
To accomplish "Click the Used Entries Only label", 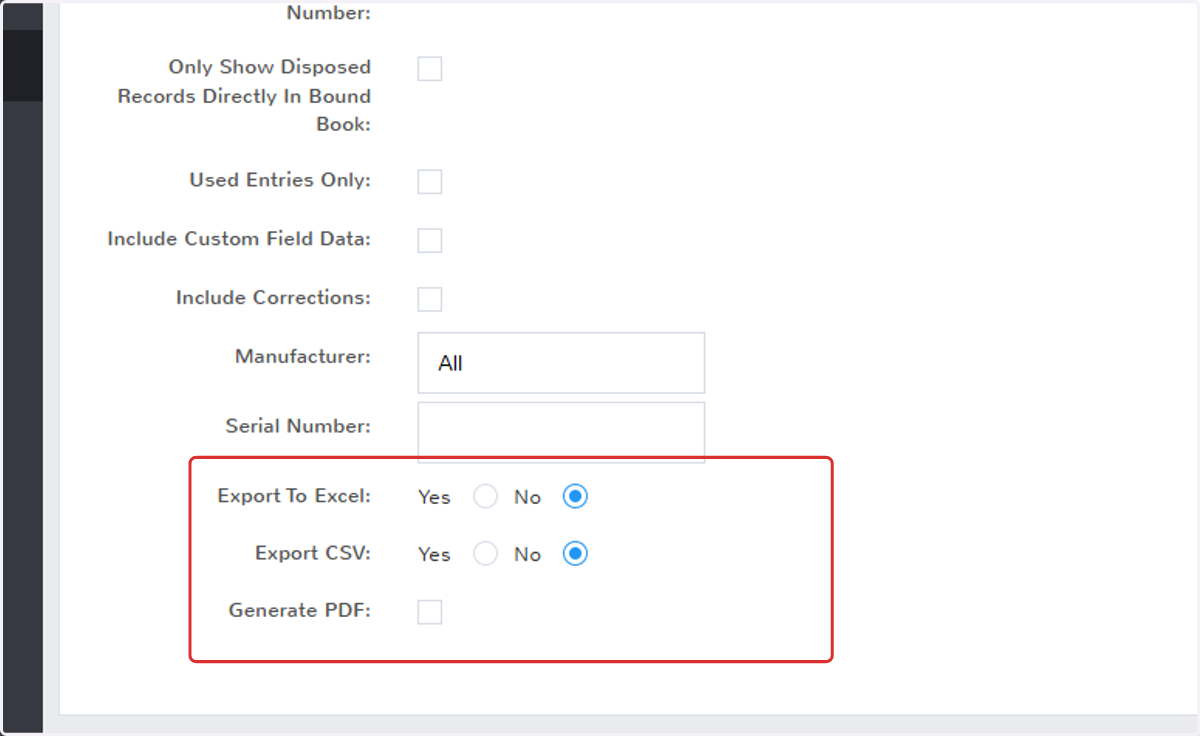I will (x=280, y=180).
